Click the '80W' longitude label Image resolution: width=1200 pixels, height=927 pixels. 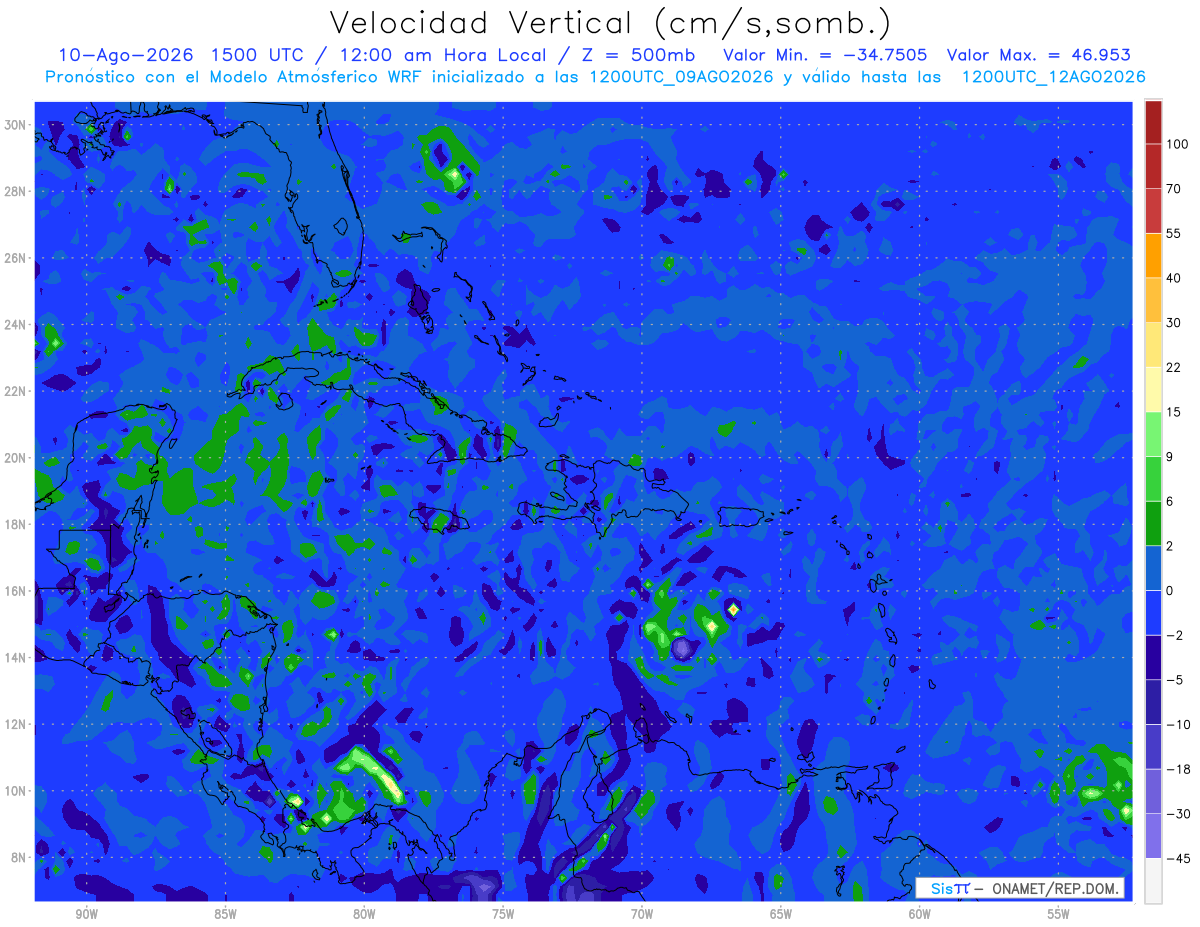tap(364, 914)
